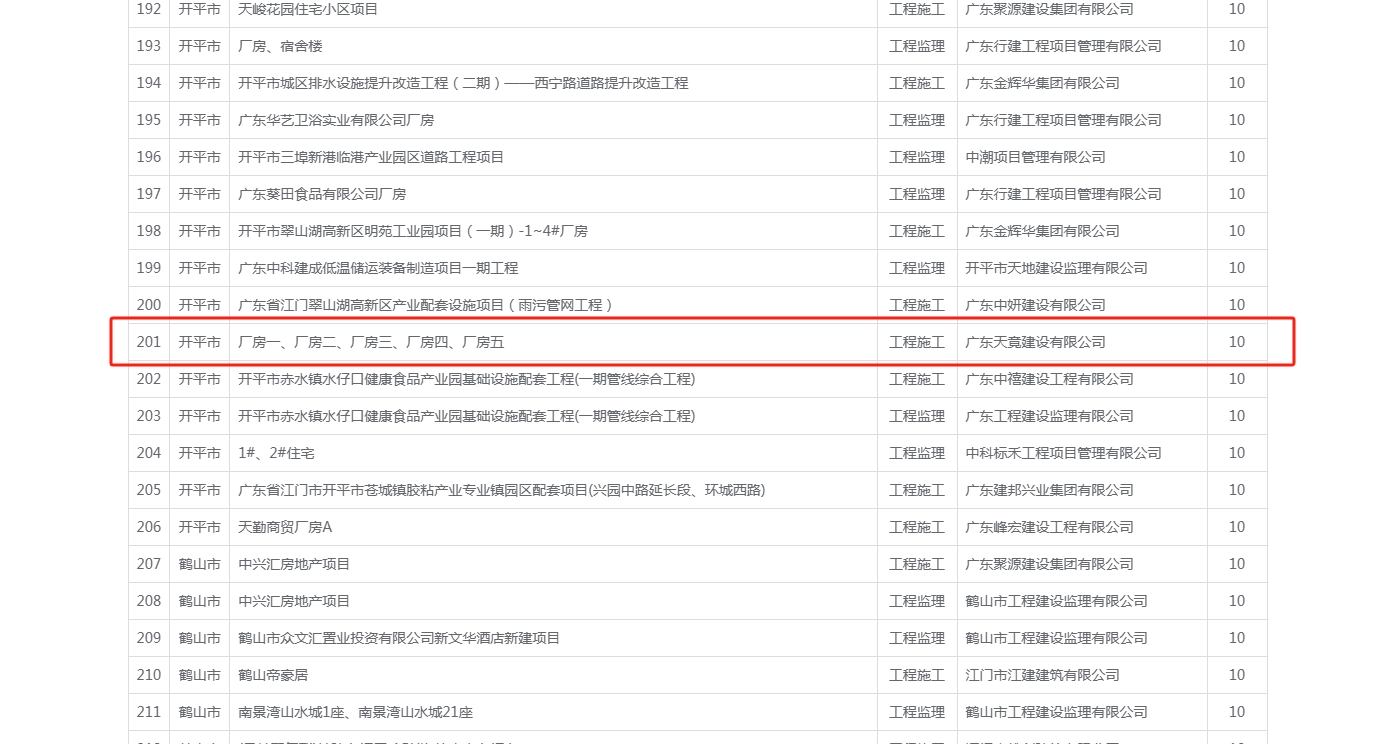Image resolution: width=1373 pixels, height=744 pixels.
Task: Select the 赤水镇水仔口 project name in row 203
Action: [466, 416]
